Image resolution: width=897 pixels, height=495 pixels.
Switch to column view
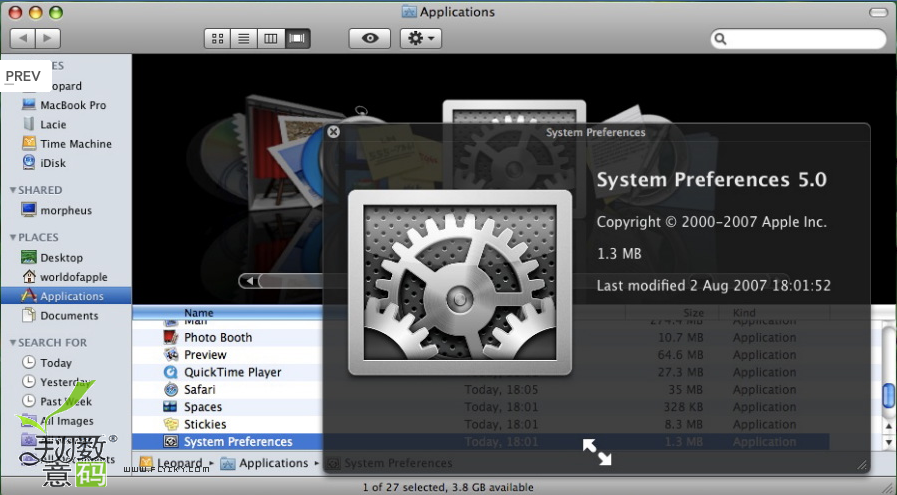pos(271,38)
